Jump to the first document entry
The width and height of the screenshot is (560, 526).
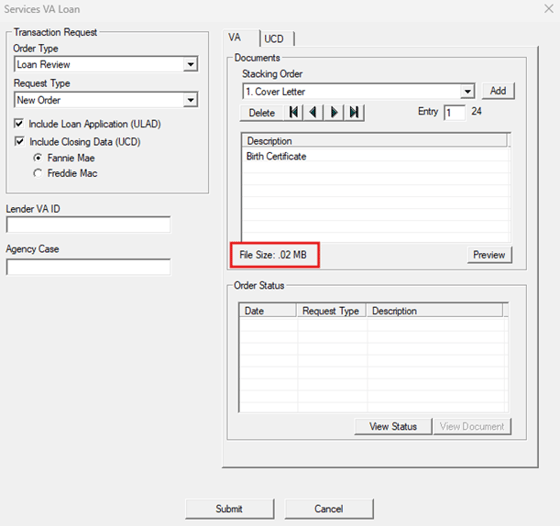point(294,112)
